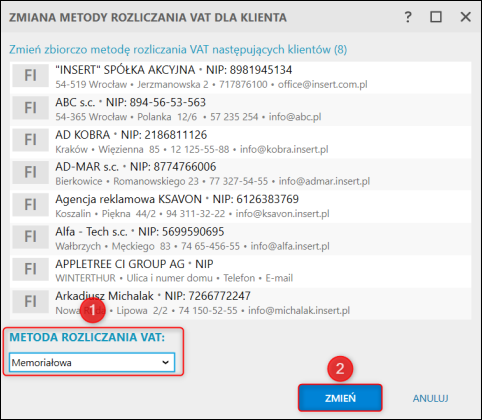Confirm with the ZMIEŃ button
Screen dimensions: 482x420
pos(340,398)
